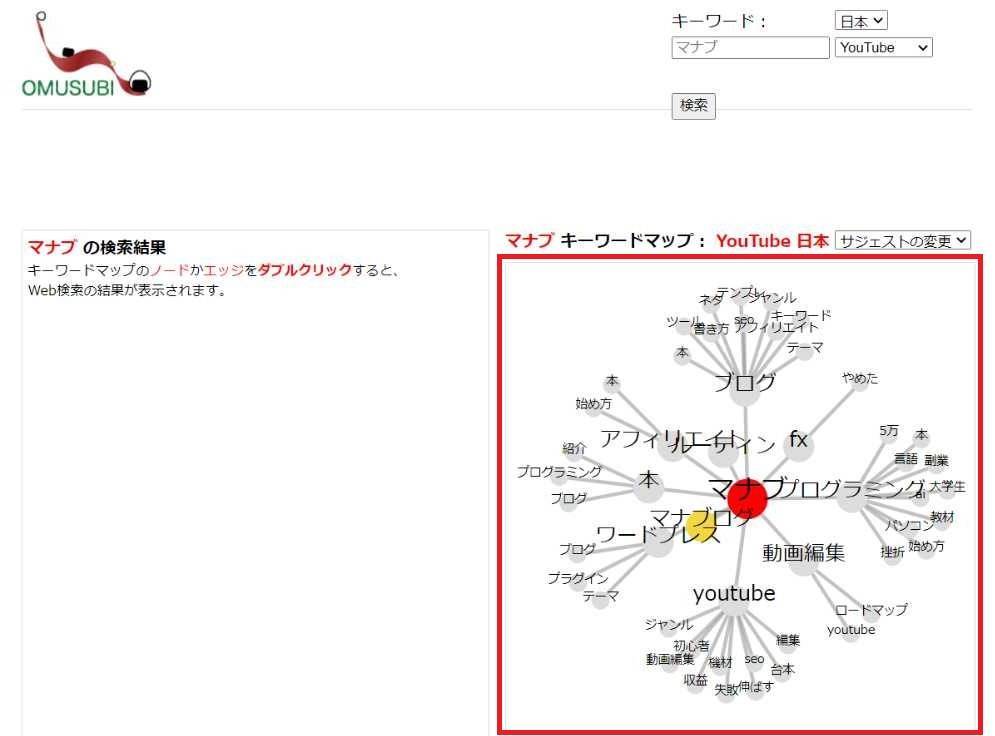Click the ツール node
The height and width of the screenshot is (736, 995).
(683, 325)
